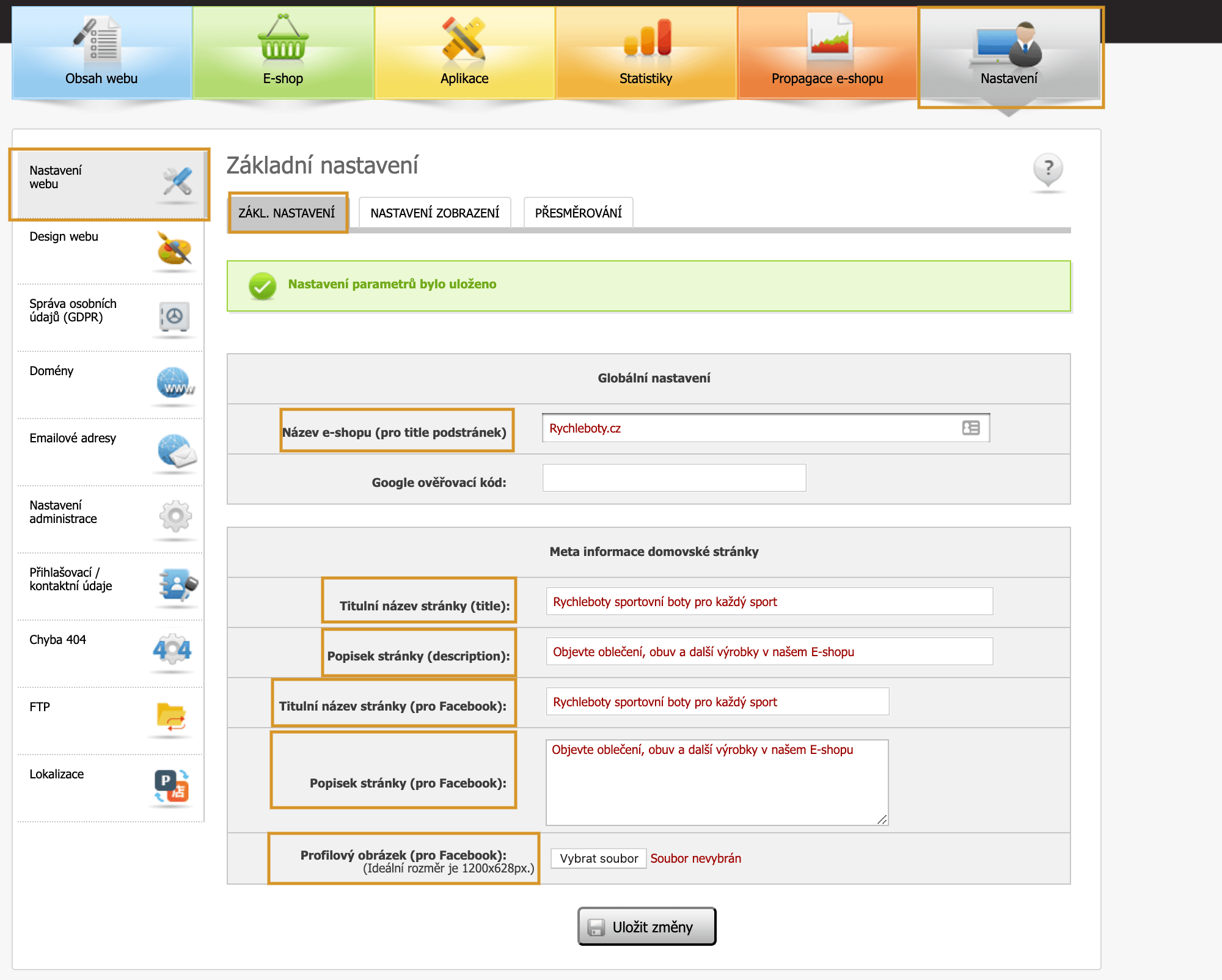Open the Lokalizace sidebar link
This screenshot has height=980, width=1222.
[x=56, y=774]
